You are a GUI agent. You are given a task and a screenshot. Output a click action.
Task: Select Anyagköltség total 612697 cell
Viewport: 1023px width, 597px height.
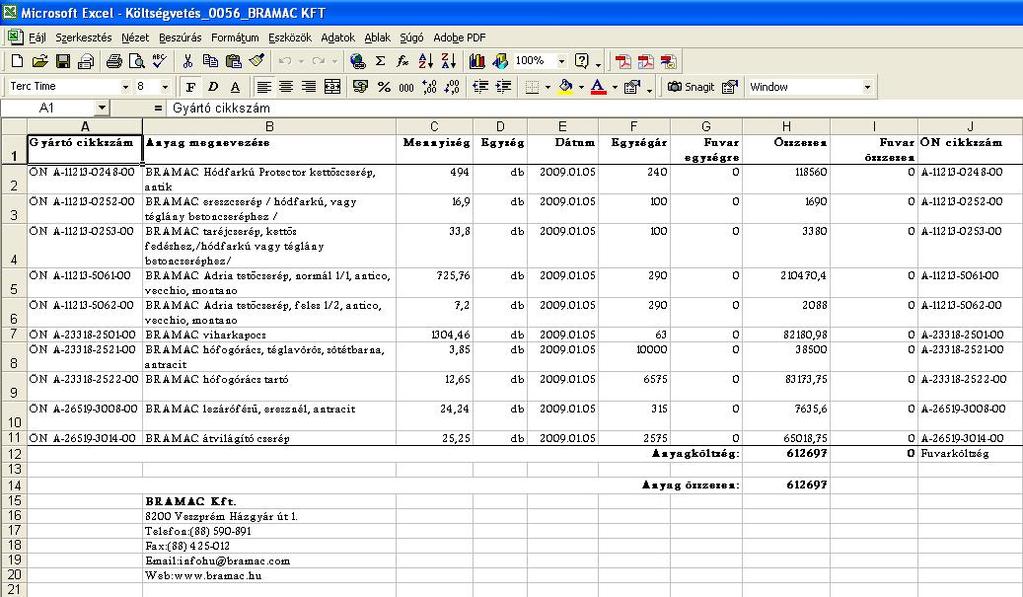point(786,453)
